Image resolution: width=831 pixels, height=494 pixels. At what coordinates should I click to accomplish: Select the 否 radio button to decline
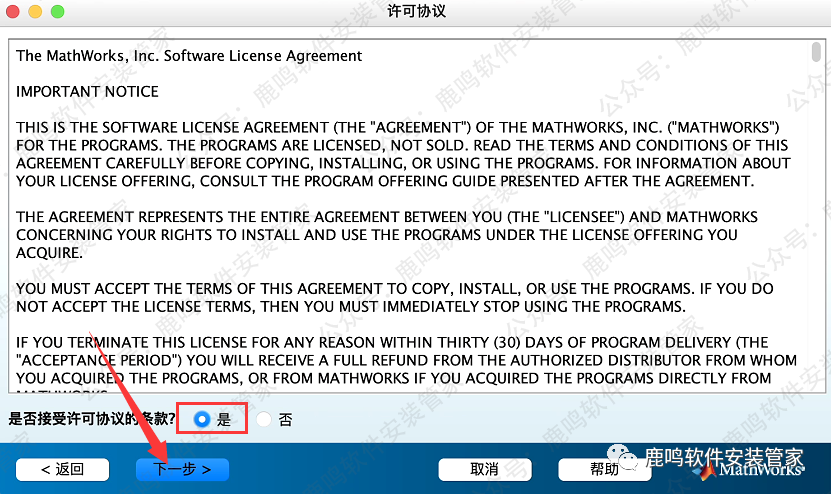[x=263, y=419]
